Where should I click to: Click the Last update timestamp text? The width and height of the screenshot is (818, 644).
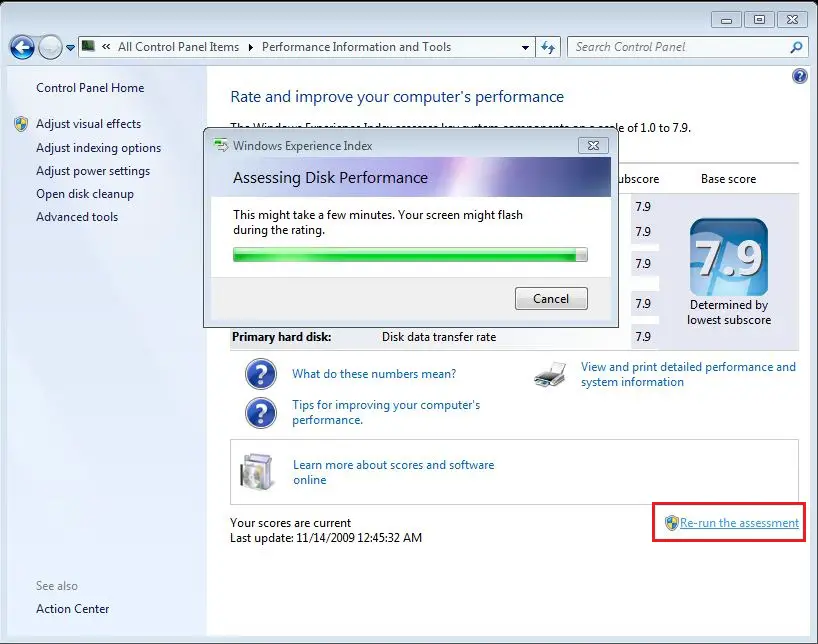pos(326,538)
